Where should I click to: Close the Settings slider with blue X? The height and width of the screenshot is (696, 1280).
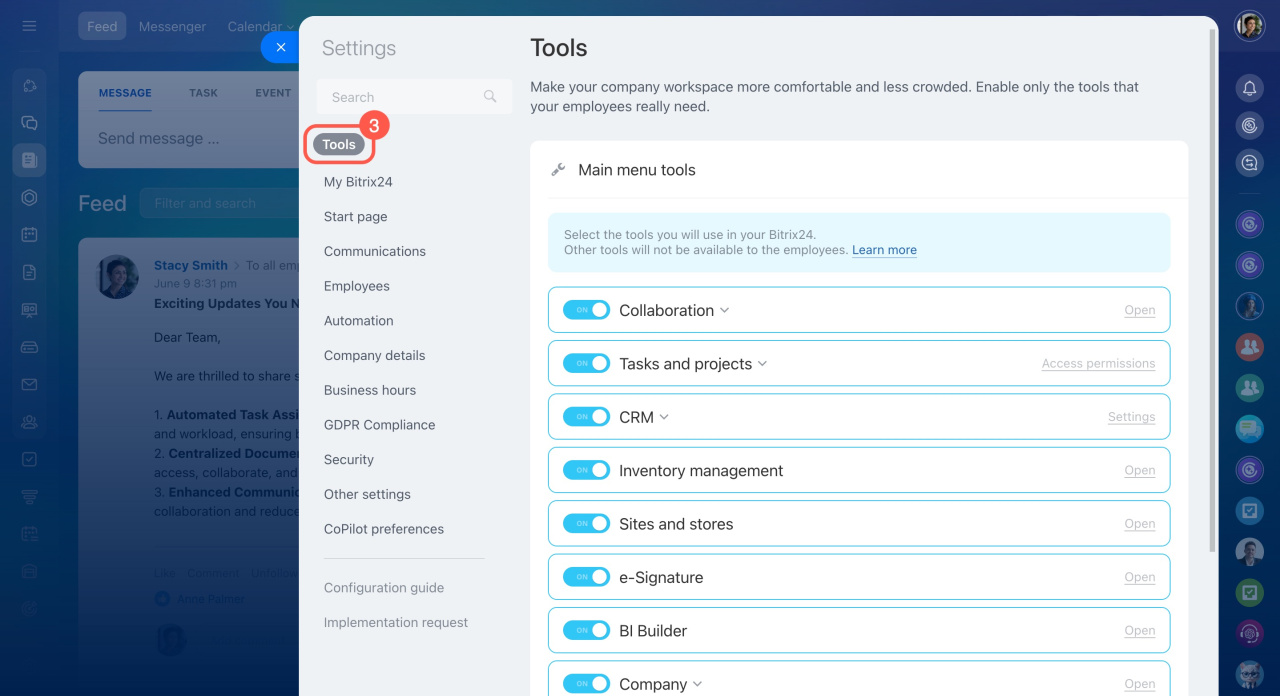pyautogui.click(x=281, y=47)
